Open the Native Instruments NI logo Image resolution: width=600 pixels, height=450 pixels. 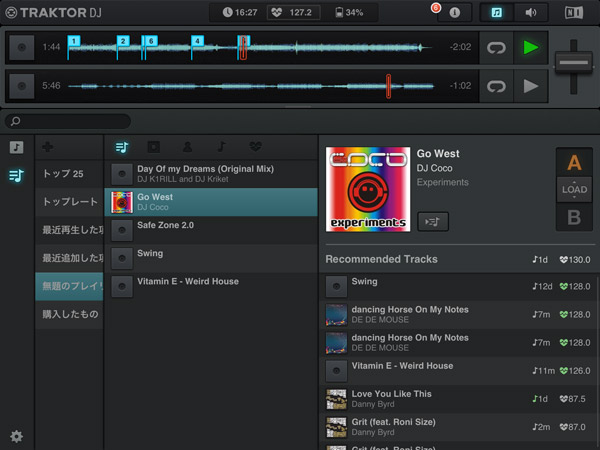[x=574, y=13]
